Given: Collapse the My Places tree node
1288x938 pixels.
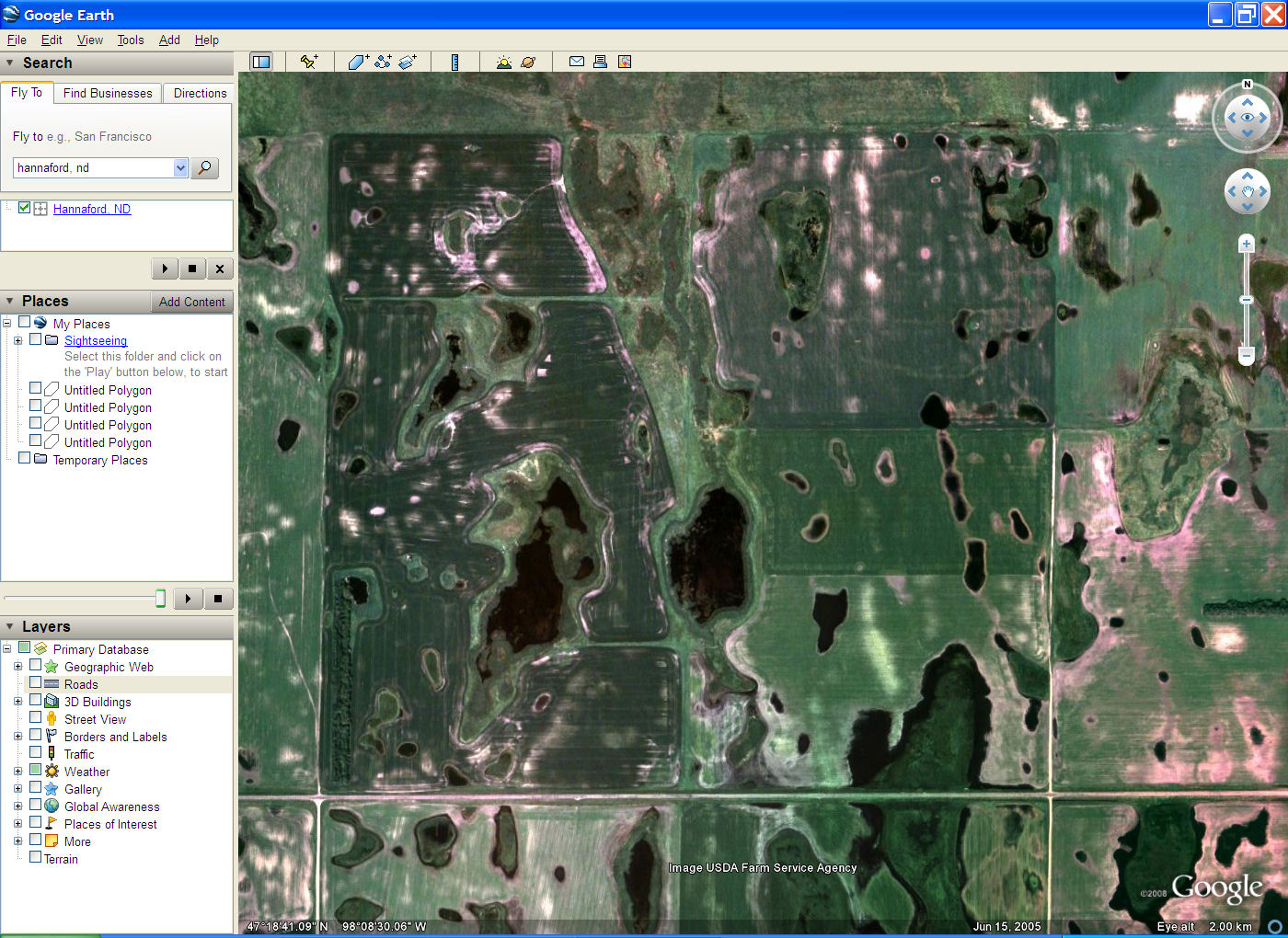Looking at the screenshot, I should [6, 324].
